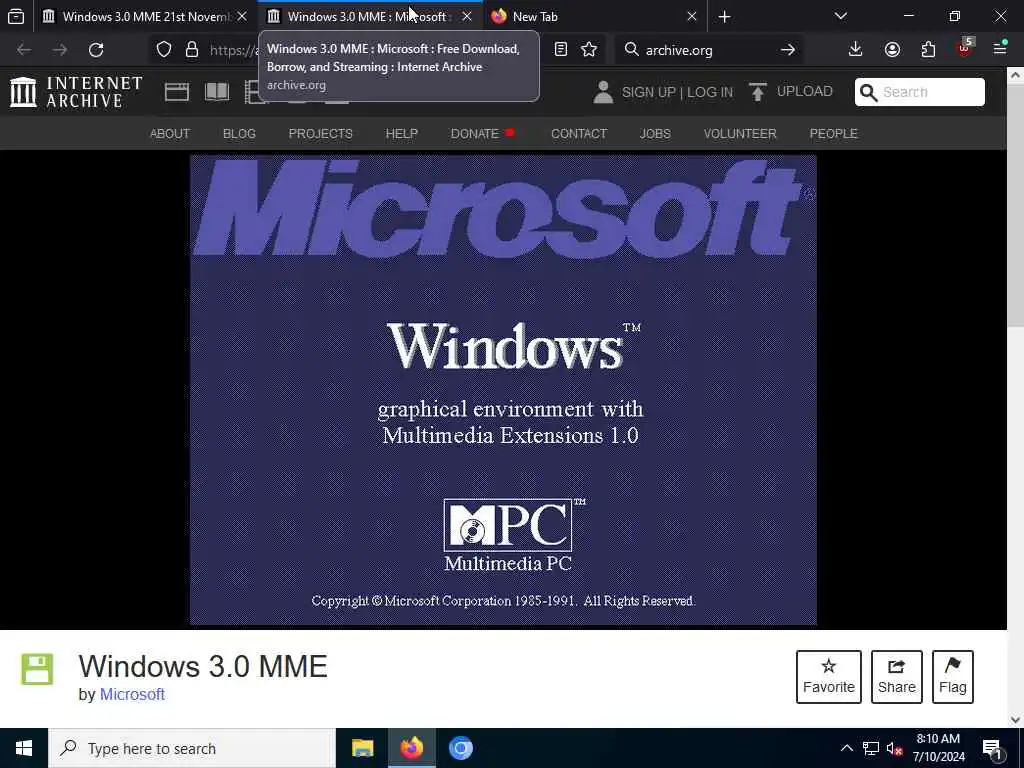Click SIGN UP link
Screen dimensions: 1024x768
[x=648, y=92]
